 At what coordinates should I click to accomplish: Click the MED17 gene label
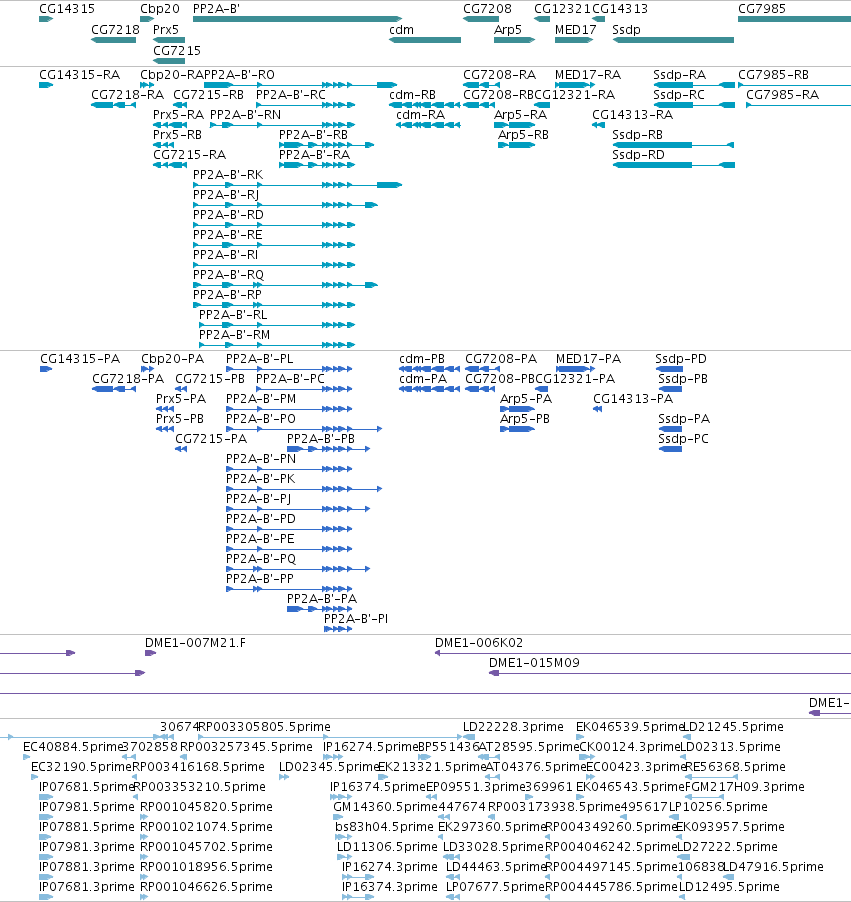[x=575, y=29]
